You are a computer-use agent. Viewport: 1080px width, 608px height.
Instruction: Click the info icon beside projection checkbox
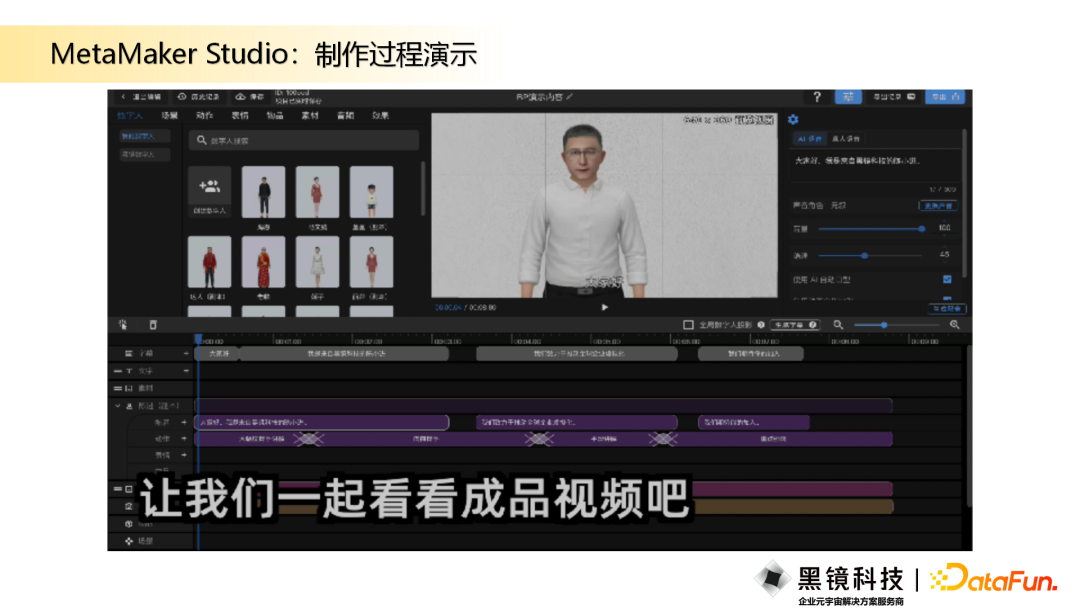(x=761, y=325)
